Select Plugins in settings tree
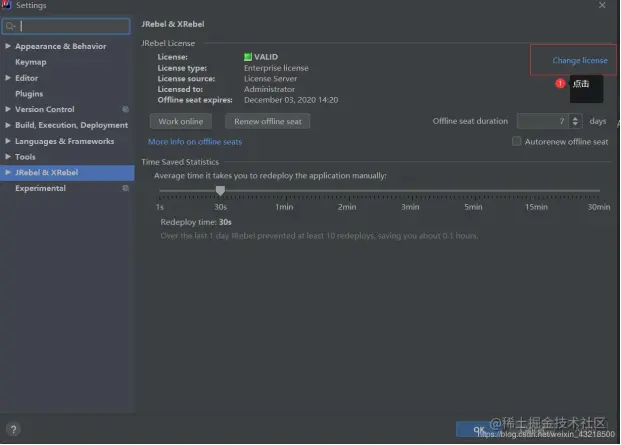The width and height of the screenshot is (621, 445). point(29,94)
